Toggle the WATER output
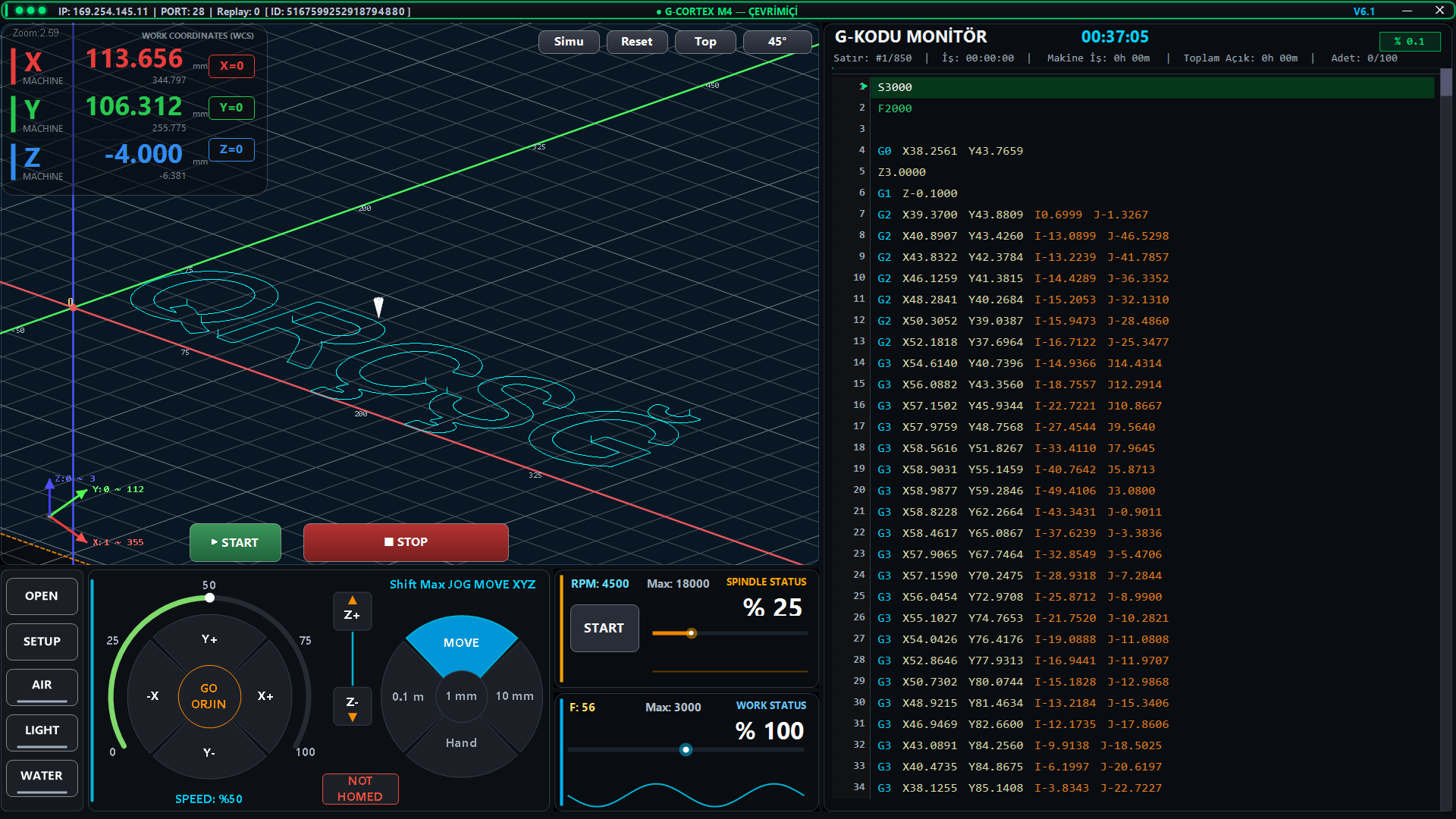Viewport: 1456px width, 819px height. click(x=42, y=778)
